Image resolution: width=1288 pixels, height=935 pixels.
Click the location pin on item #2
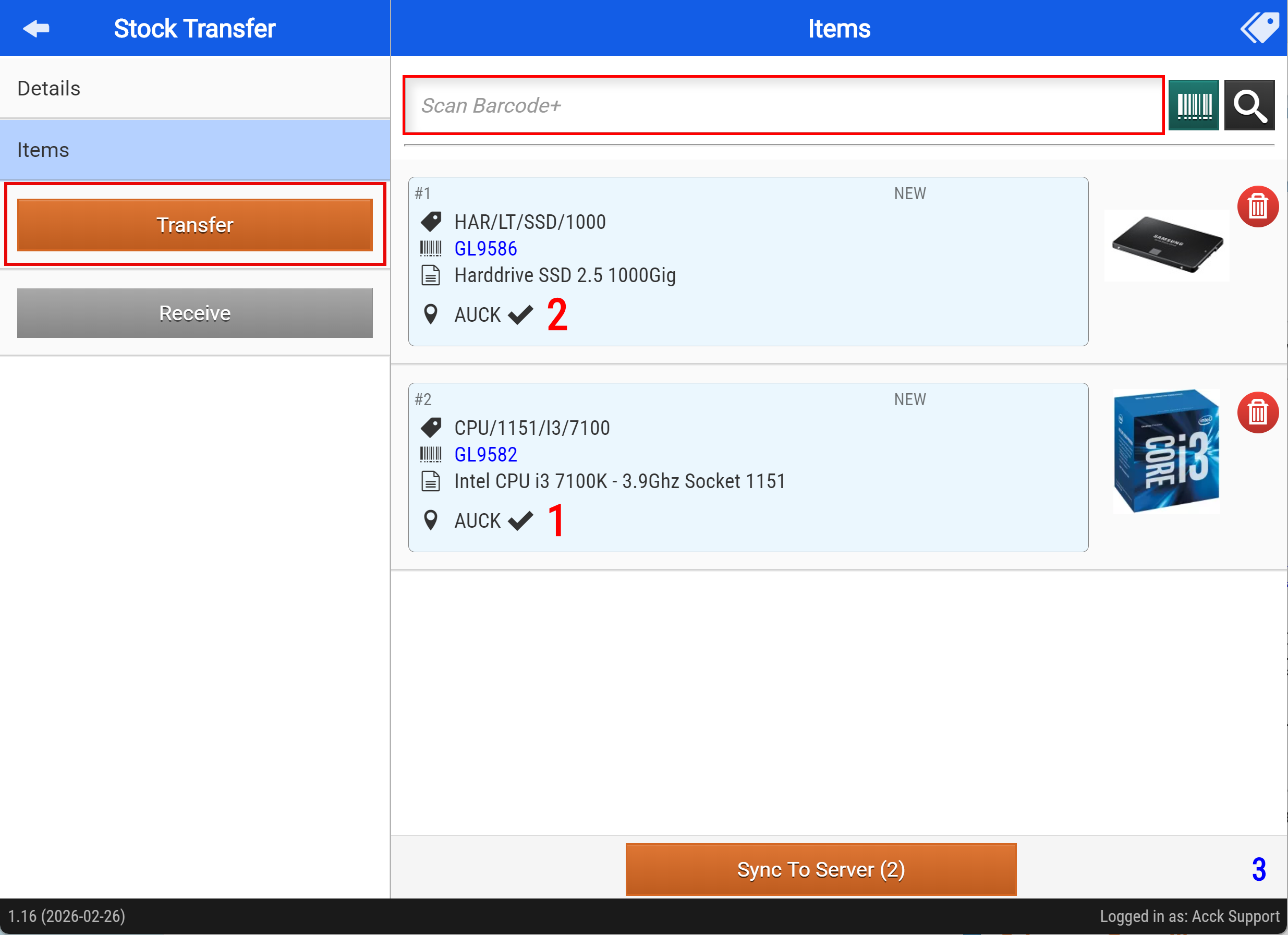(431, 520)
